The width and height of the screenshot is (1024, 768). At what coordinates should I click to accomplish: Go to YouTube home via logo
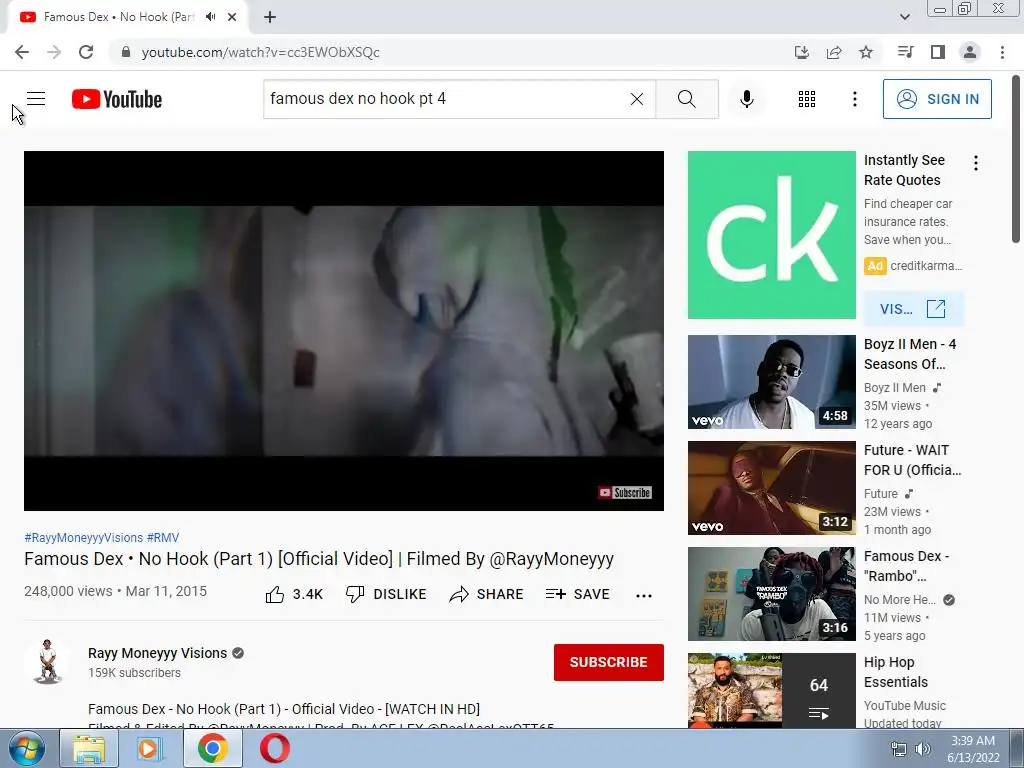pos(117,99)
